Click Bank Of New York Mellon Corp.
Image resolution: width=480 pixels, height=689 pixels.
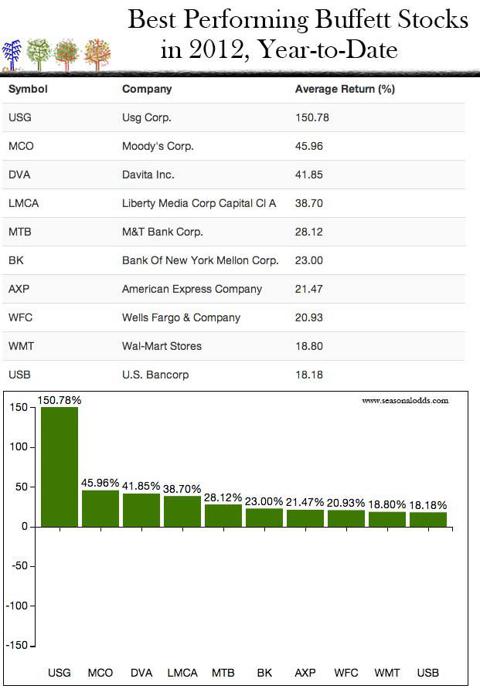tap(200, 260)
